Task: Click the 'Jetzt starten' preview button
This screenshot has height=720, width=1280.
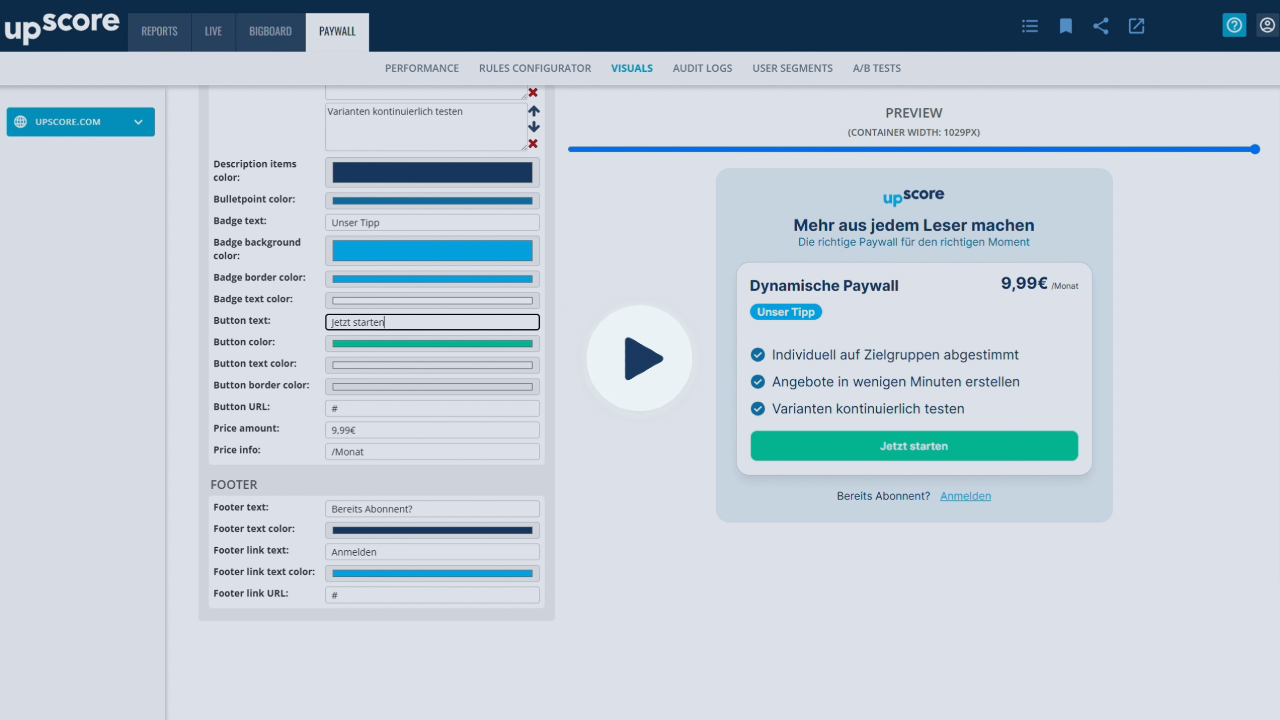Action: [914, 446]
